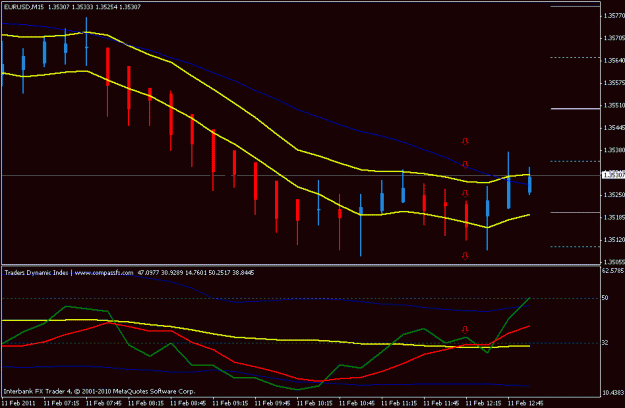625x408 pixels.
Task: Click the 1.35510 price scale value
Action: (x=614, y=105)
